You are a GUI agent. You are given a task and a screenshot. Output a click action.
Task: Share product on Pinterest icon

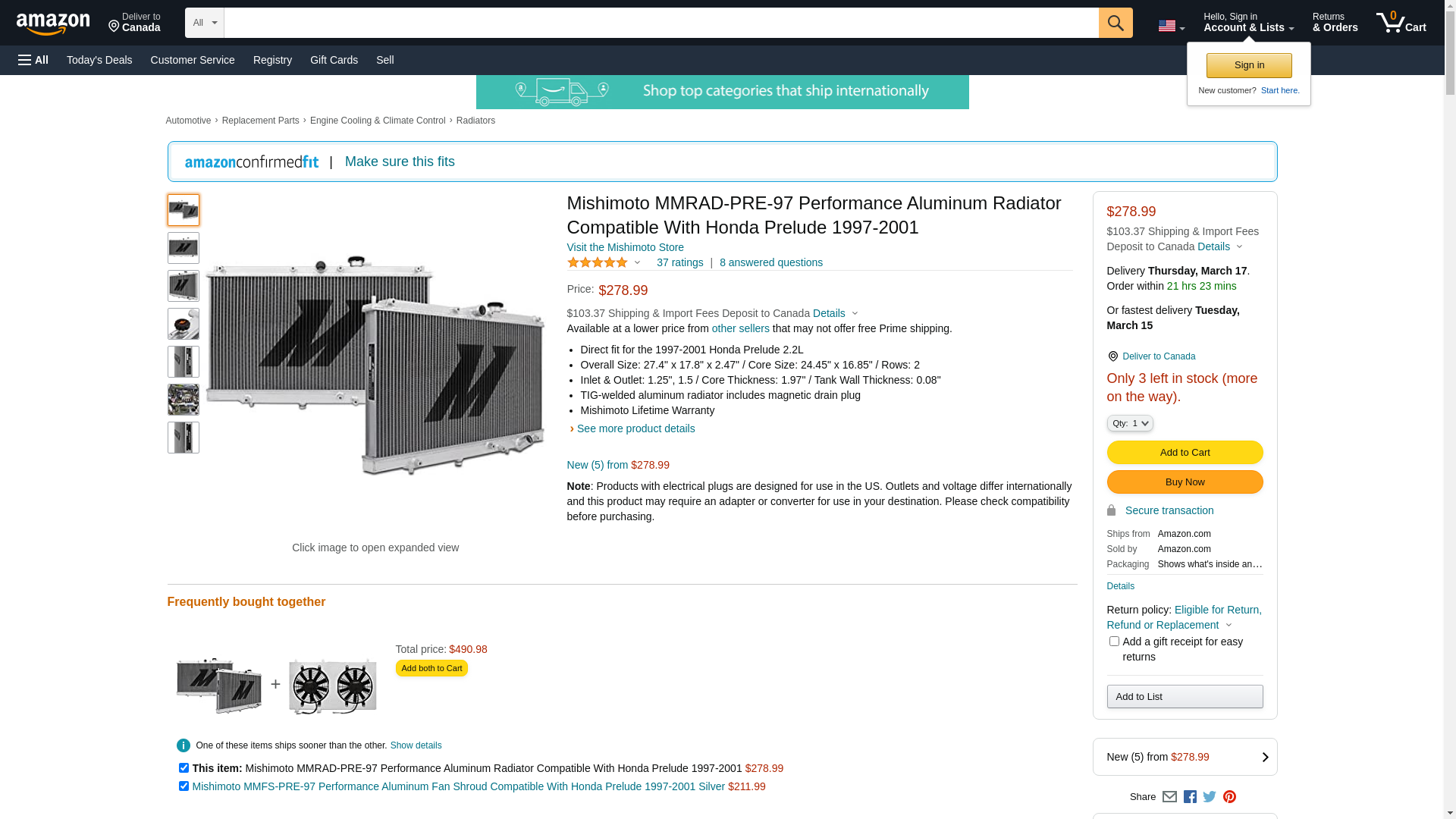[x=1229, y=797]
